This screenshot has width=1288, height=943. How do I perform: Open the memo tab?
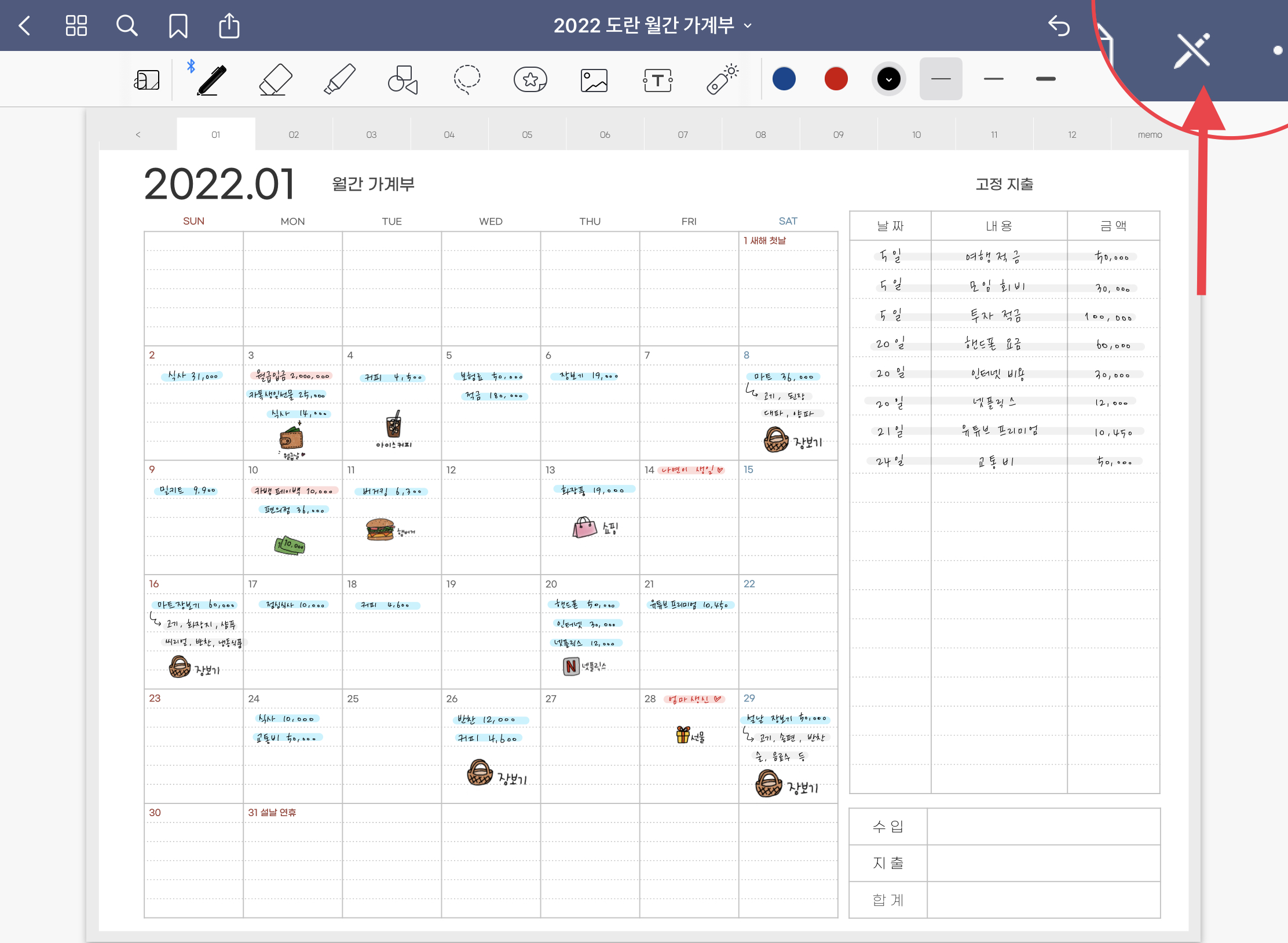click(1150, 134)
